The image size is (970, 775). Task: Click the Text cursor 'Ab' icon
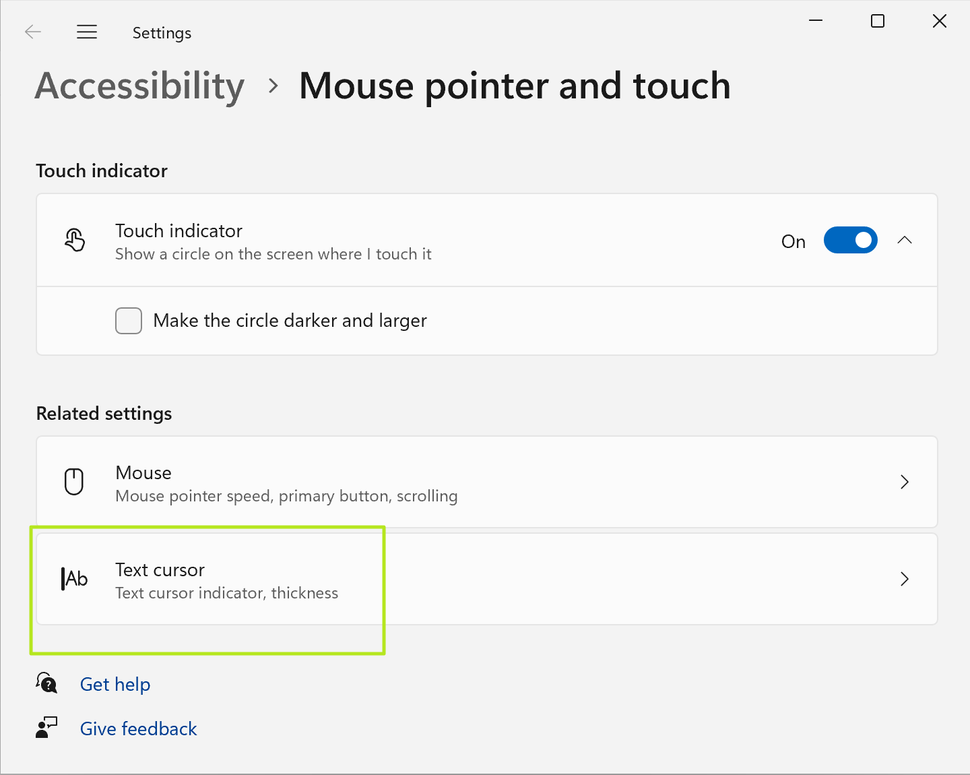(x=75, y=578)
